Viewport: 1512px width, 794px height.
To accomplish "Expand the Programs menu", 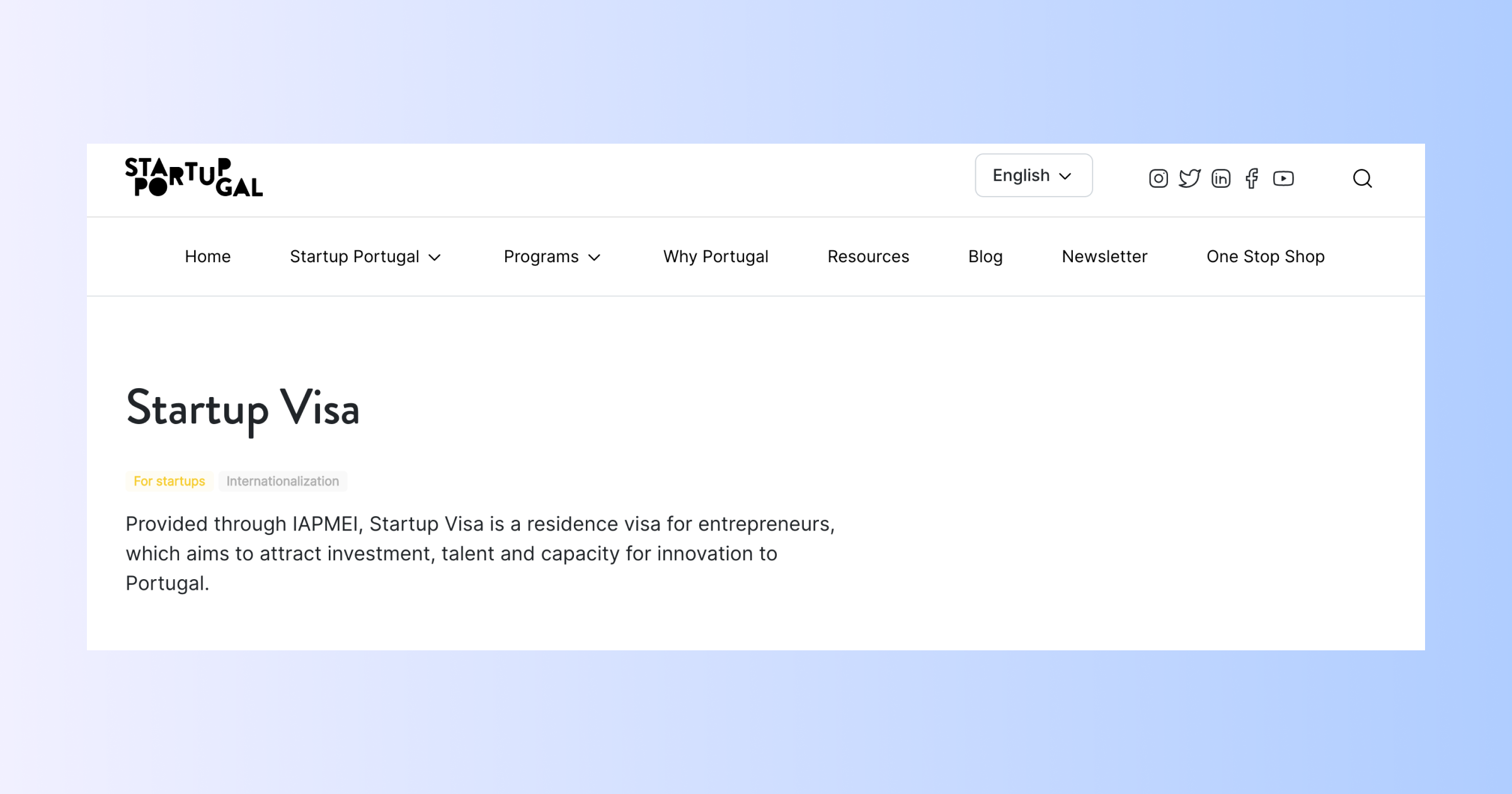I will tap(553, 256).
